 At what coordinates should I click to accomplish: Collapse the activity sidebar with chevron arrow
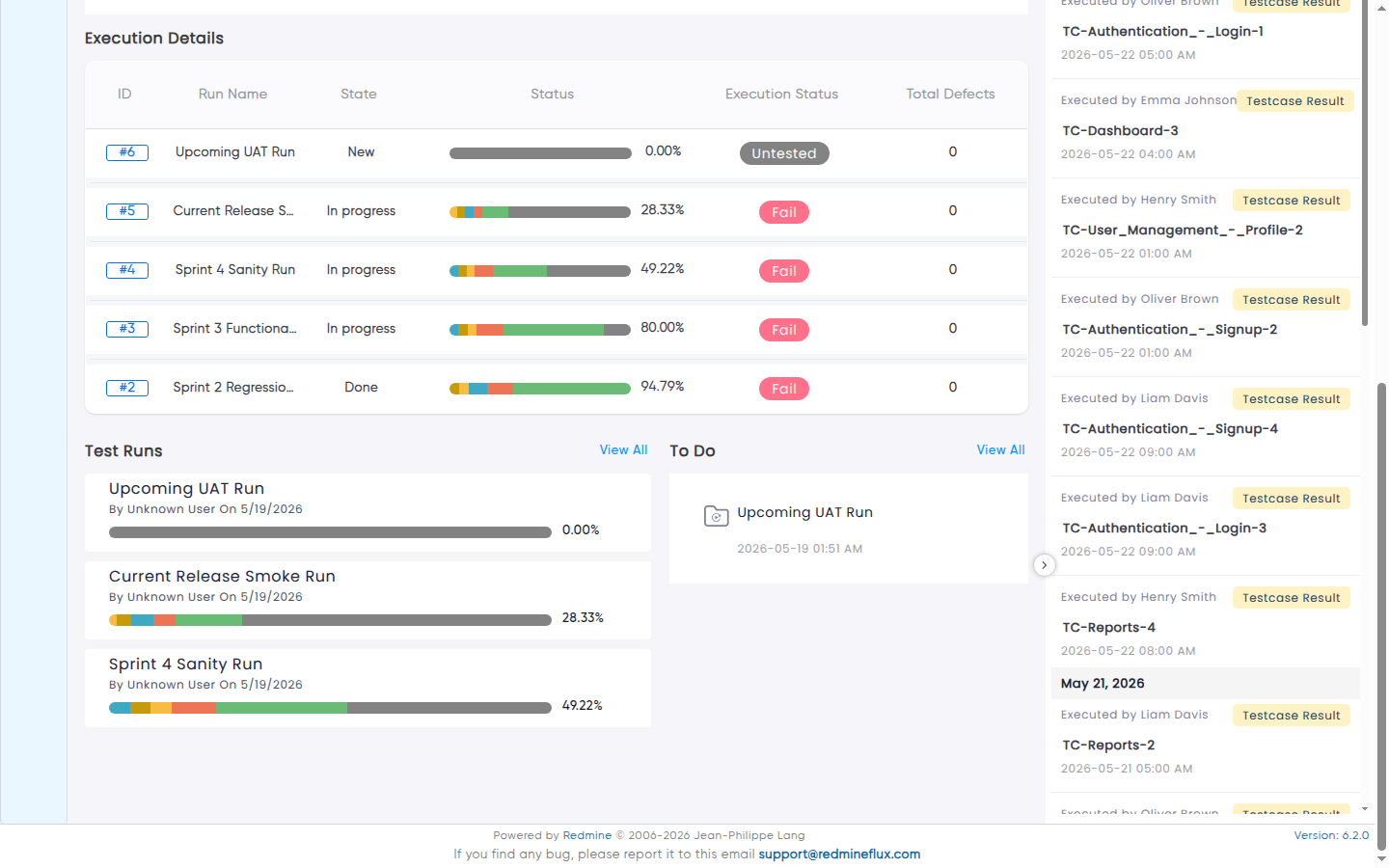point(1044,565)
